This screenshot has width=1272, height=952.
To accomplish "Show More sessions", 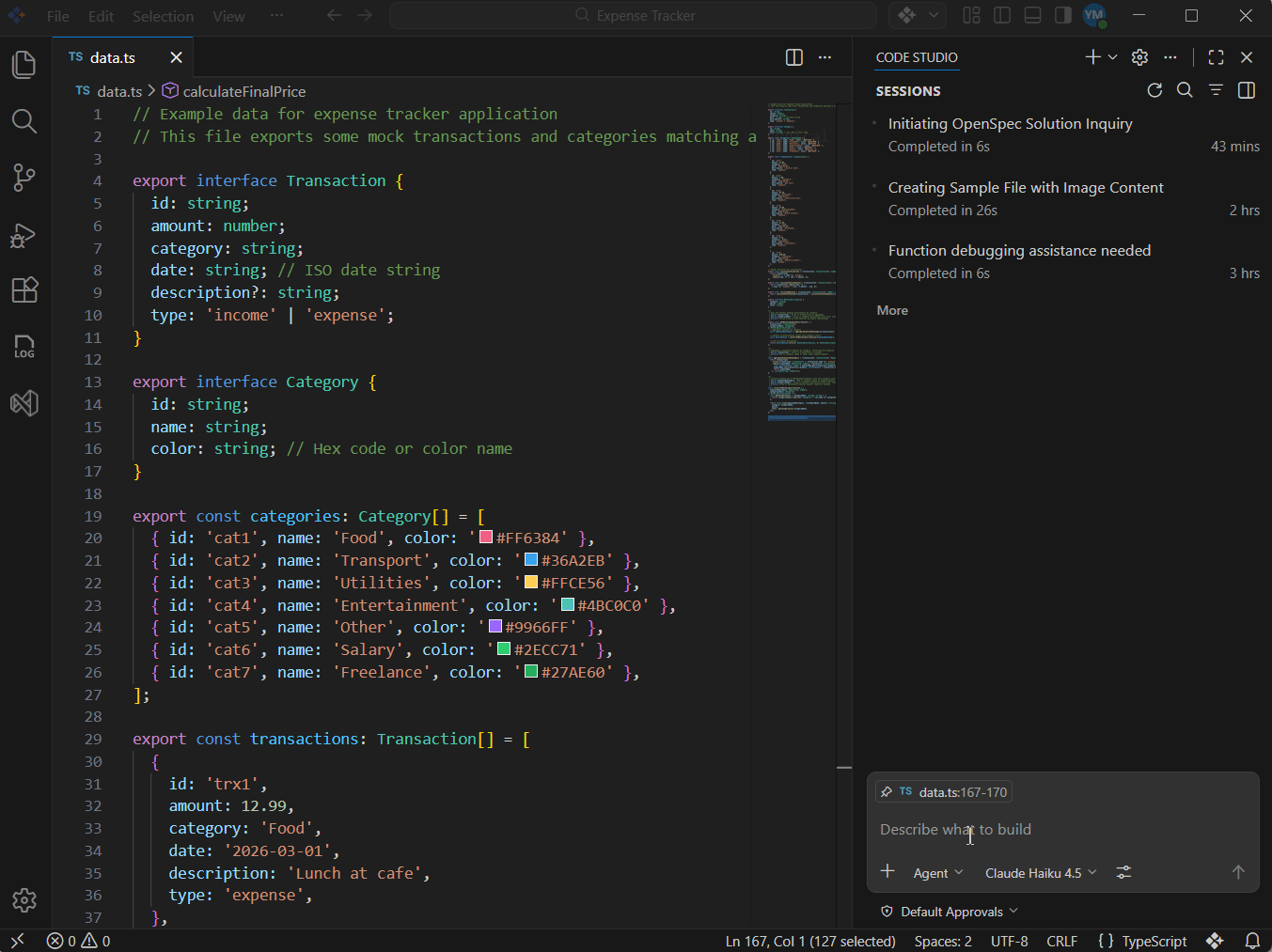I will tap(892, 310).
